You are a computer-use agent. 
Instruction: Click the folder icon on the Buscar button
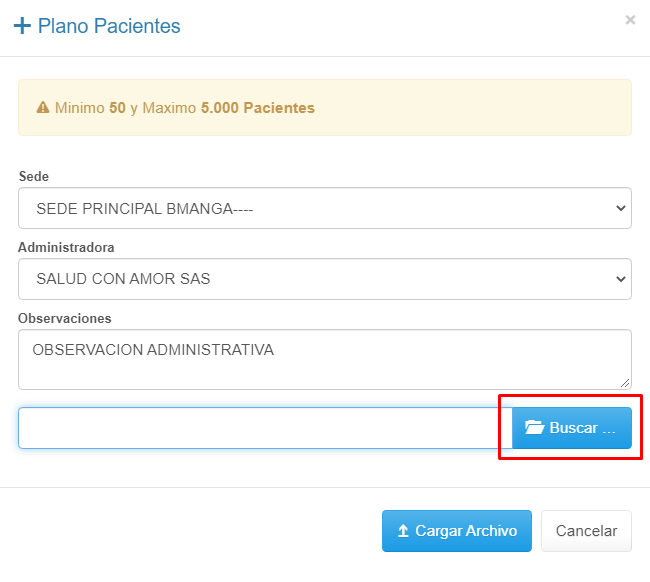click(535, 428)
